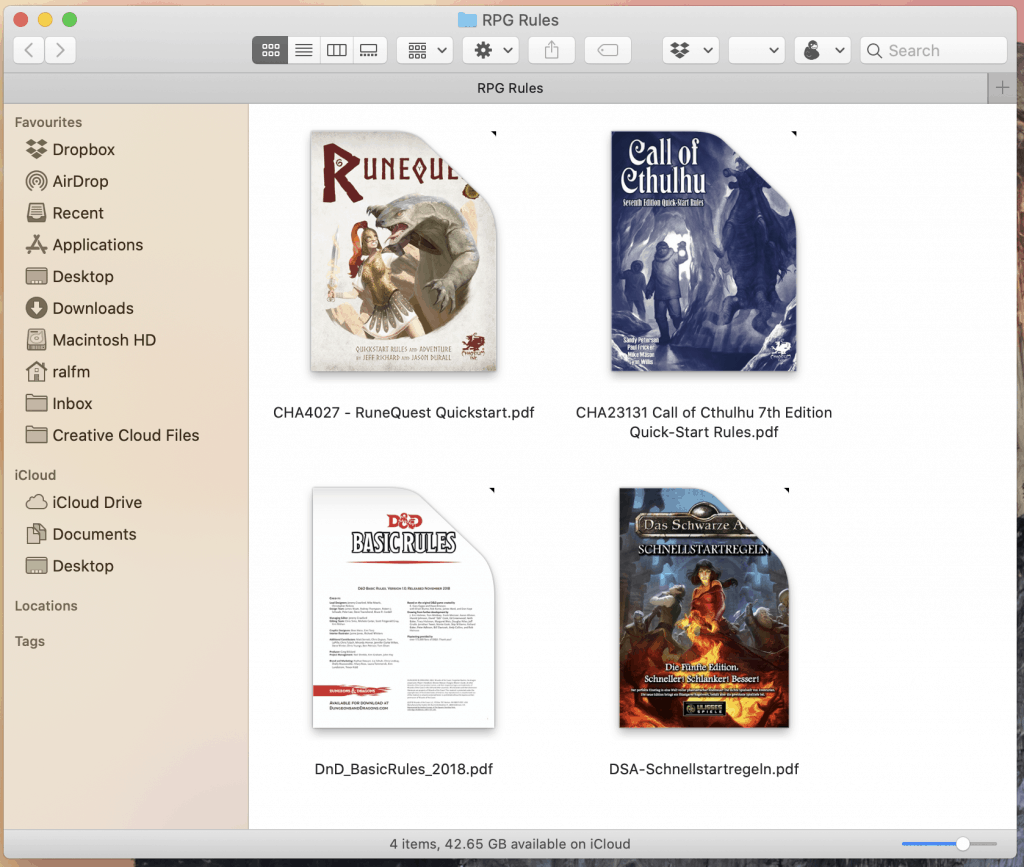Click the file name CHA4027 - RuneQuest Quickstart.pdf
The width and height of the screenshot is (1024, 867).
[x=404, y=413]
